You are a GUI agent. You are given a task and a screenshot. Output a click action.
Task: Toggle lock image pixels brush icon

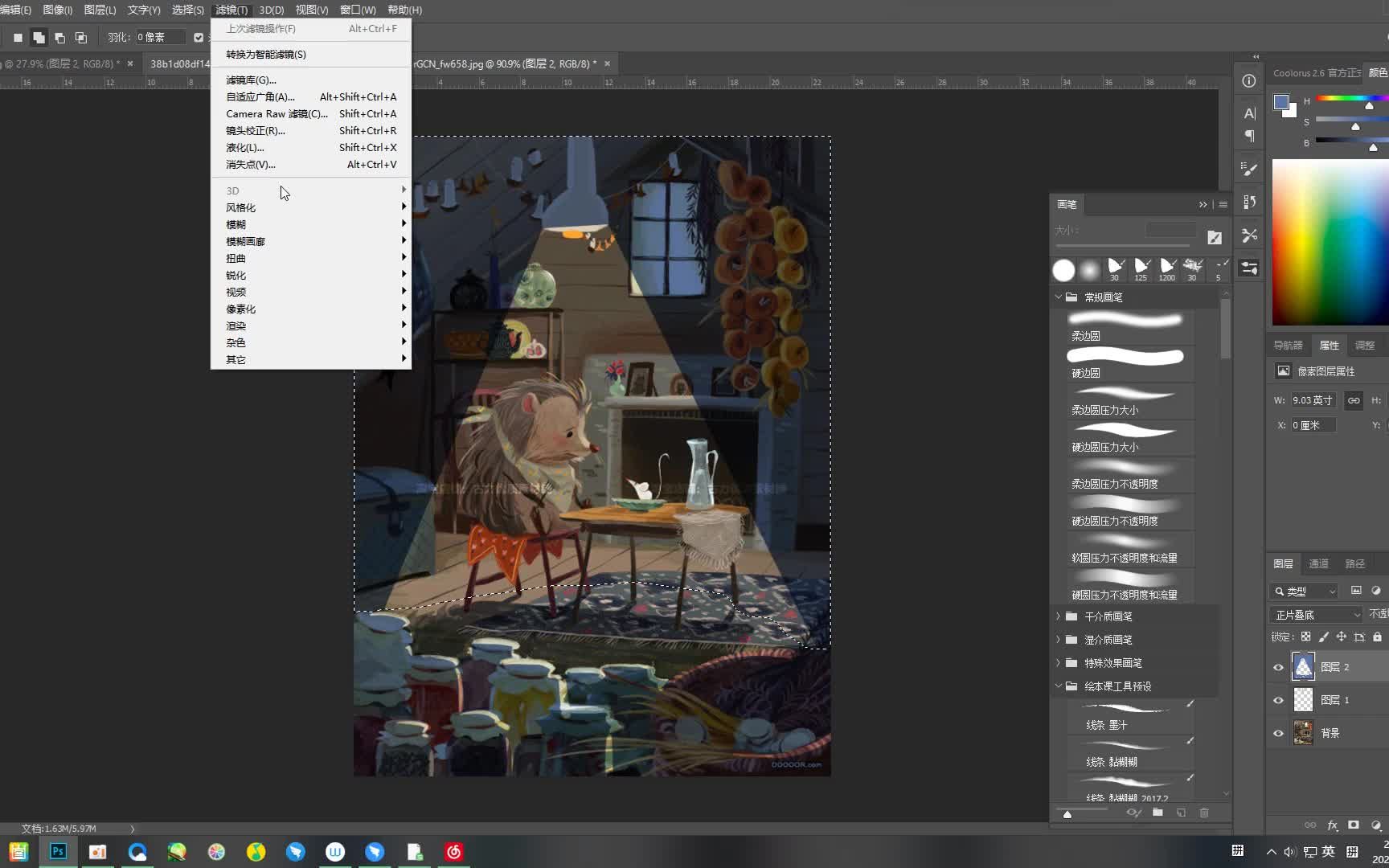coord(1323,637)
